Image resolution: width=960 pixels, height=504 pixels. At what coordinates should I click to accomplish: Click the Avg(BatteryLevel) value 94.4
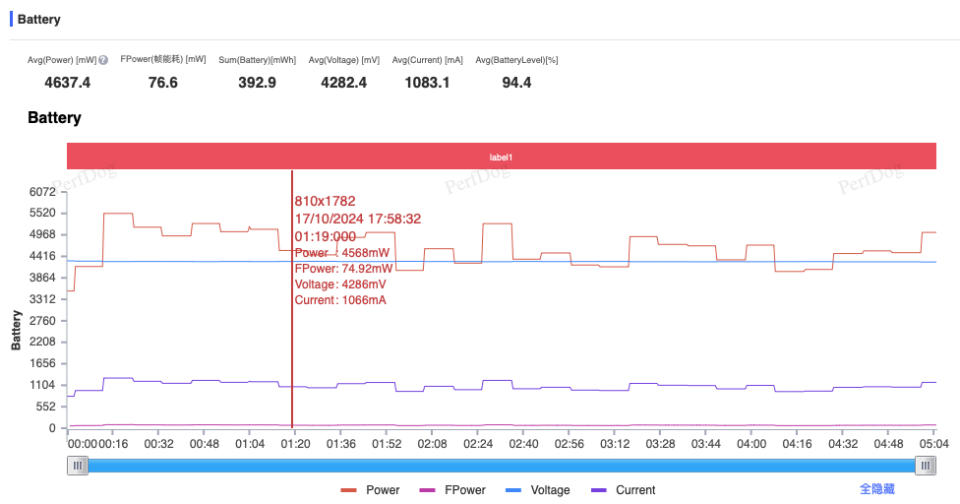(x=517, y=83)
